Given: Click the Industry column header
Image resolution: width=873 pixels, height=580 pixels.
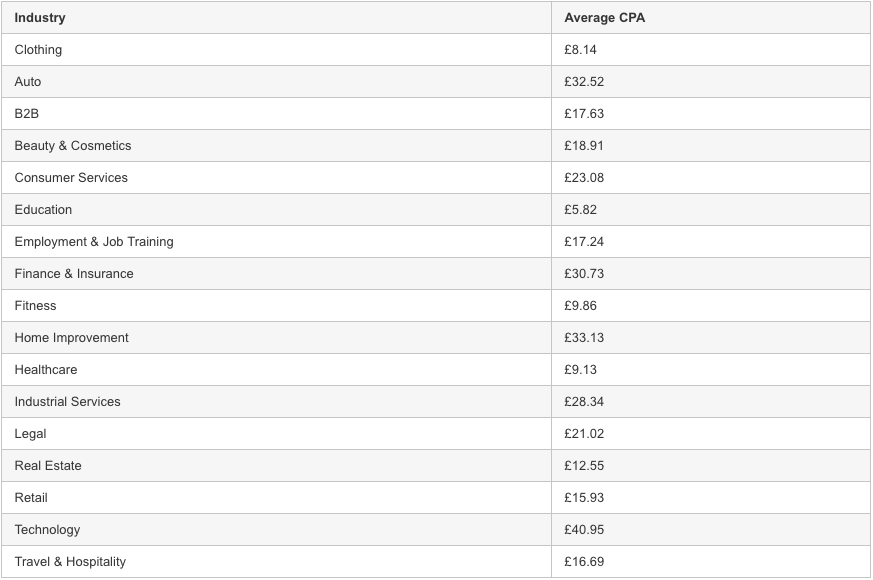Looking at the screenshot, I should coord(40,18).
